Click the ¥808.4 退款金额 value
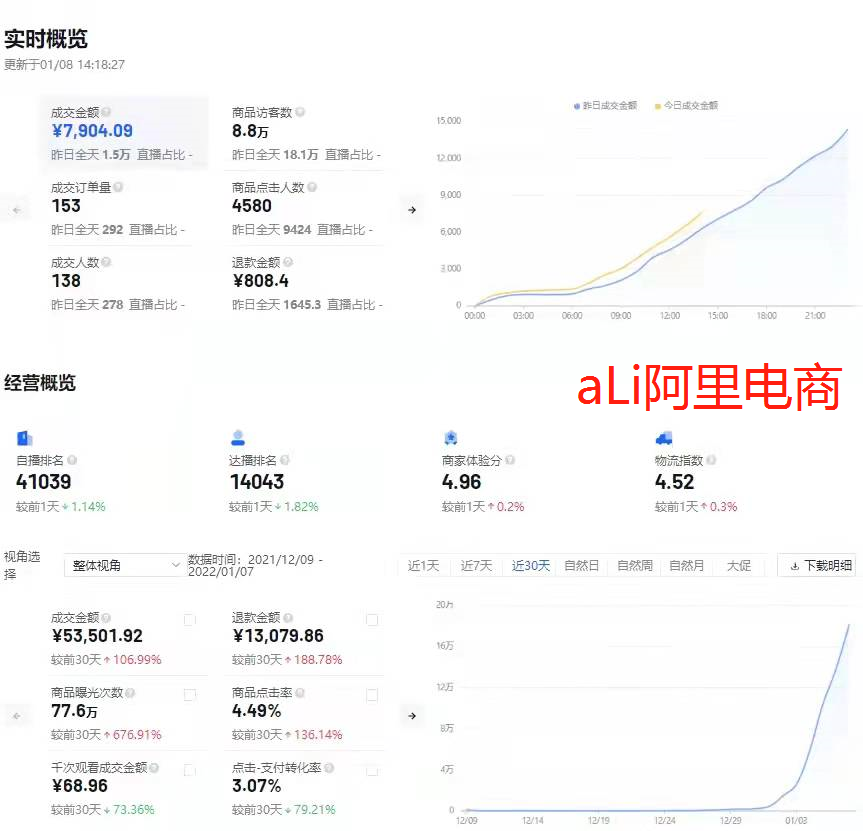Screen dimensions: 863x831 click(x=260, y=281)
